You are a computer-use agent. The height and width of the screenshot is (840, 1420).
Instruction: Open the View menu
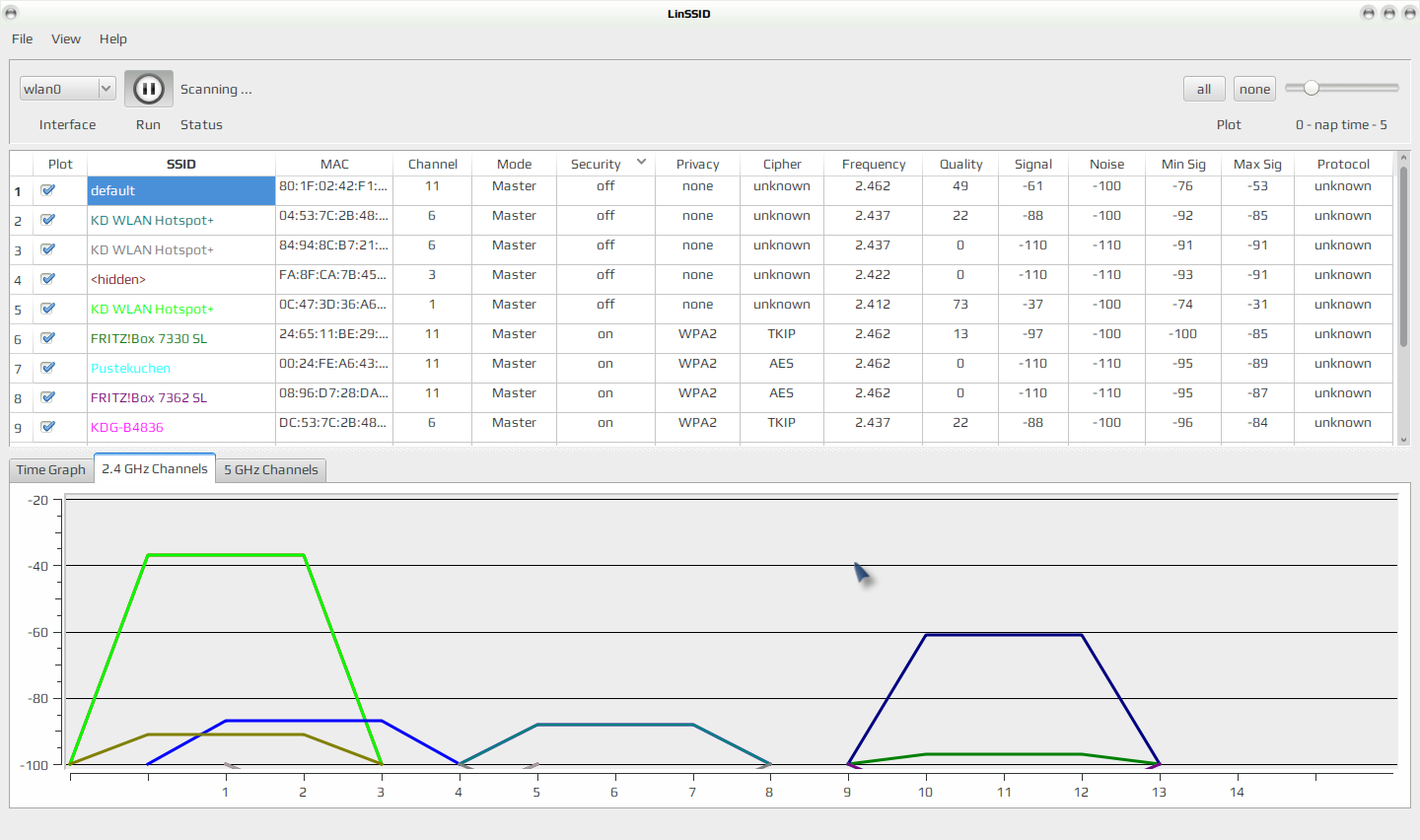66,38
